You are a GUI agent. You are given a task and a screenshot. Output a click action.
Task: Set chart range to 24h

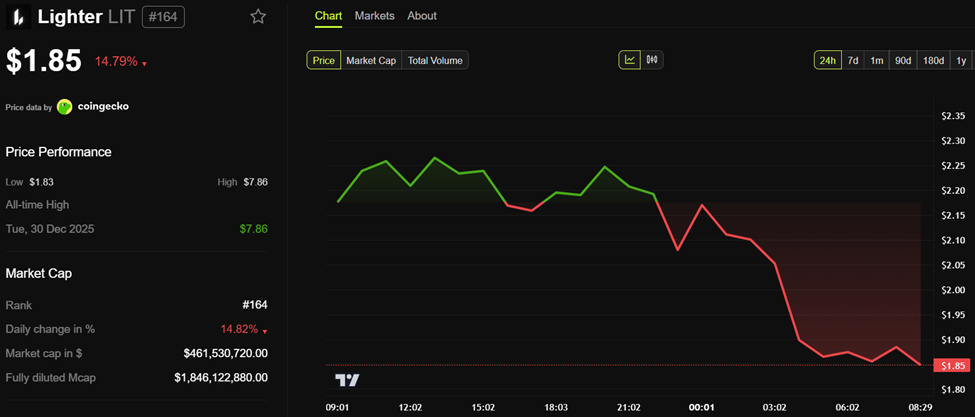pos(828,60)
